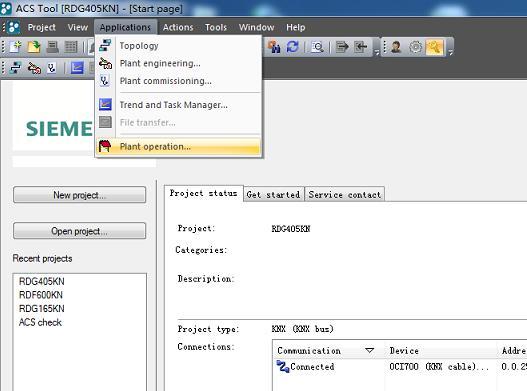
Task: Open Trend and Task Manager... entry
Action: click(178, 105)
